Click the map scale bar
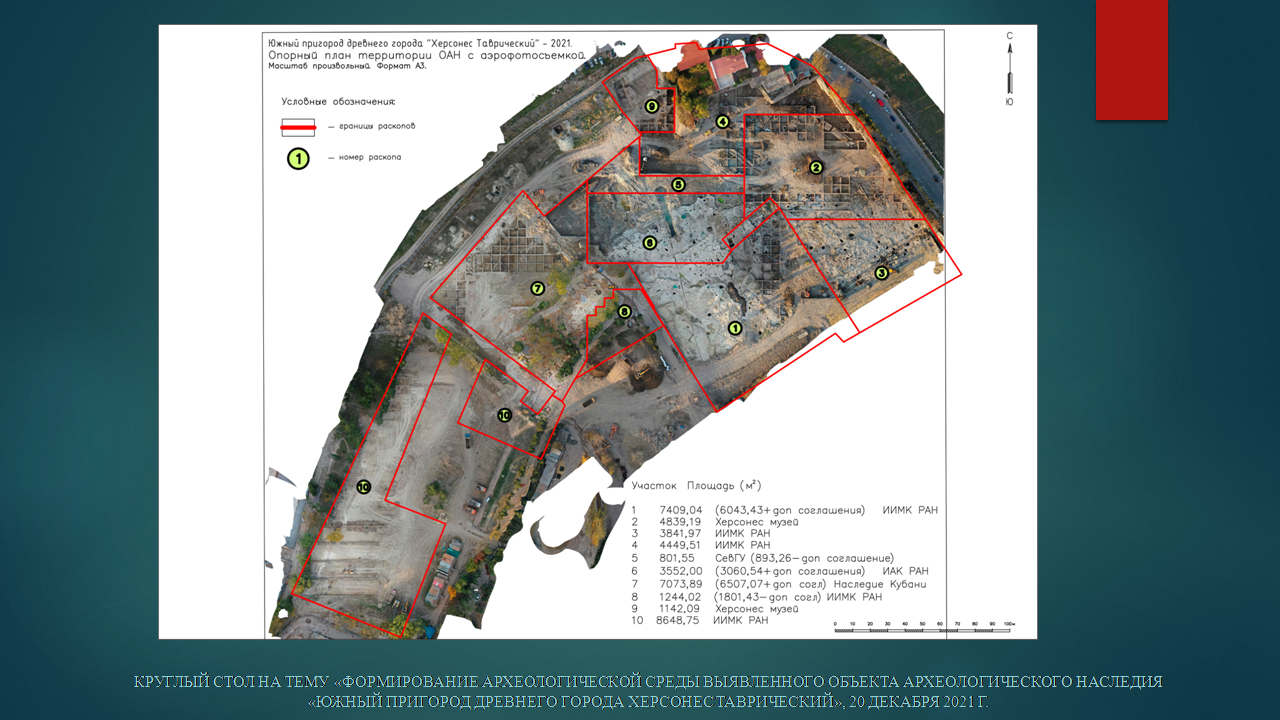 pyautogui.click(x=924, y=628)
